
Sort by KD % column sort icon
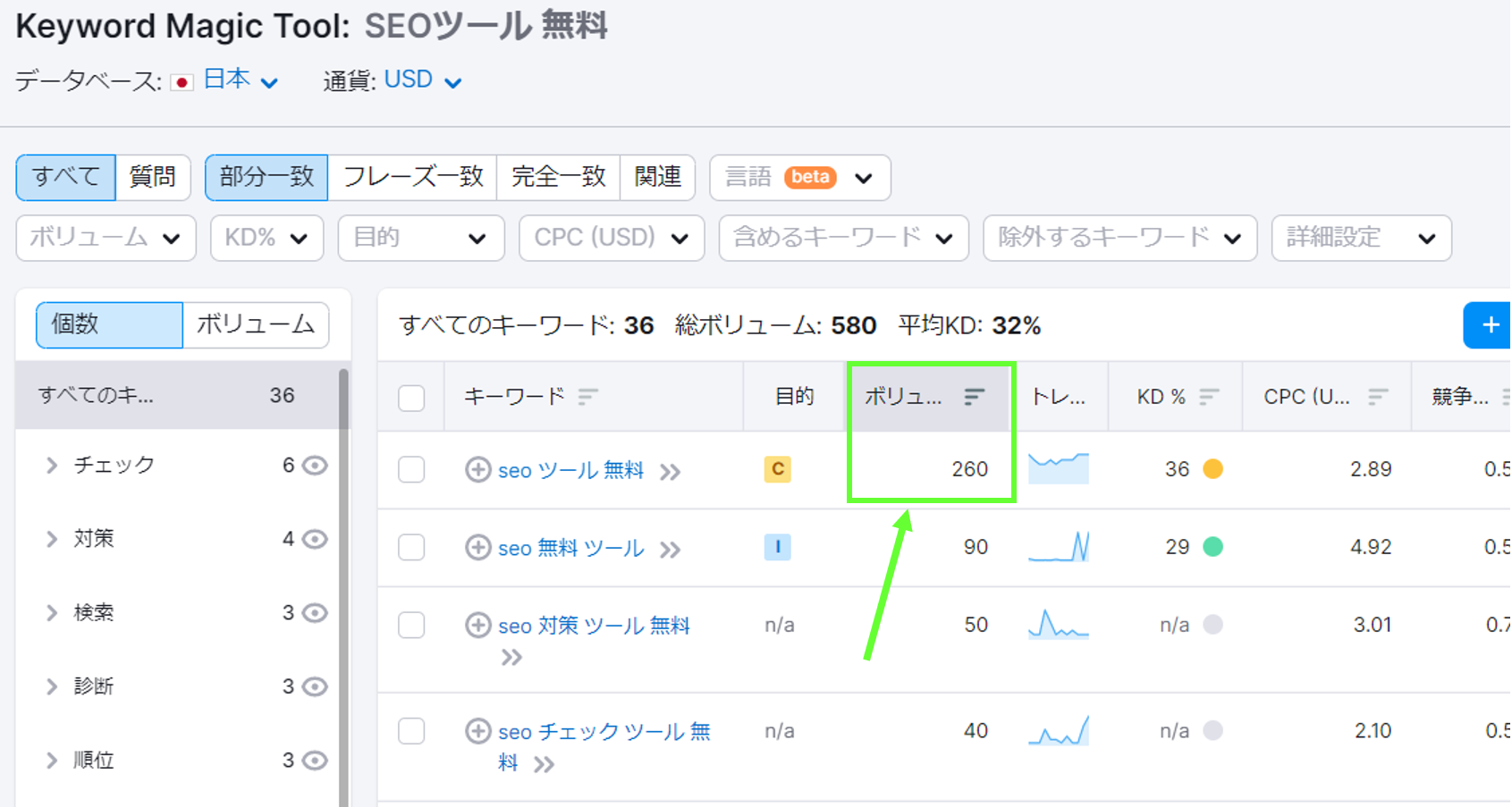pos(1209,396)
